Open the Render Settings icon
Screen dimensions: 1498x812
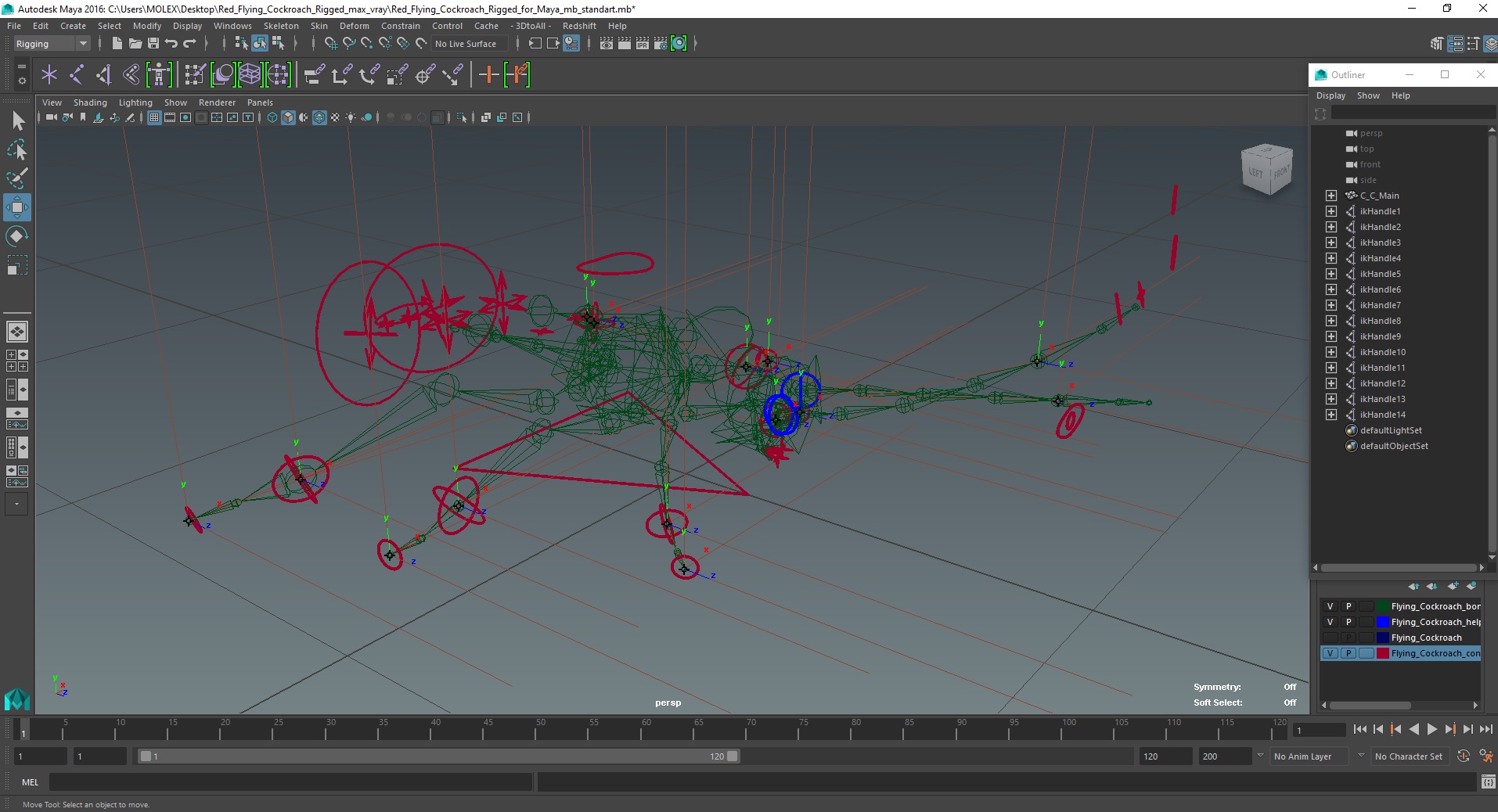(x=661, y=44)
